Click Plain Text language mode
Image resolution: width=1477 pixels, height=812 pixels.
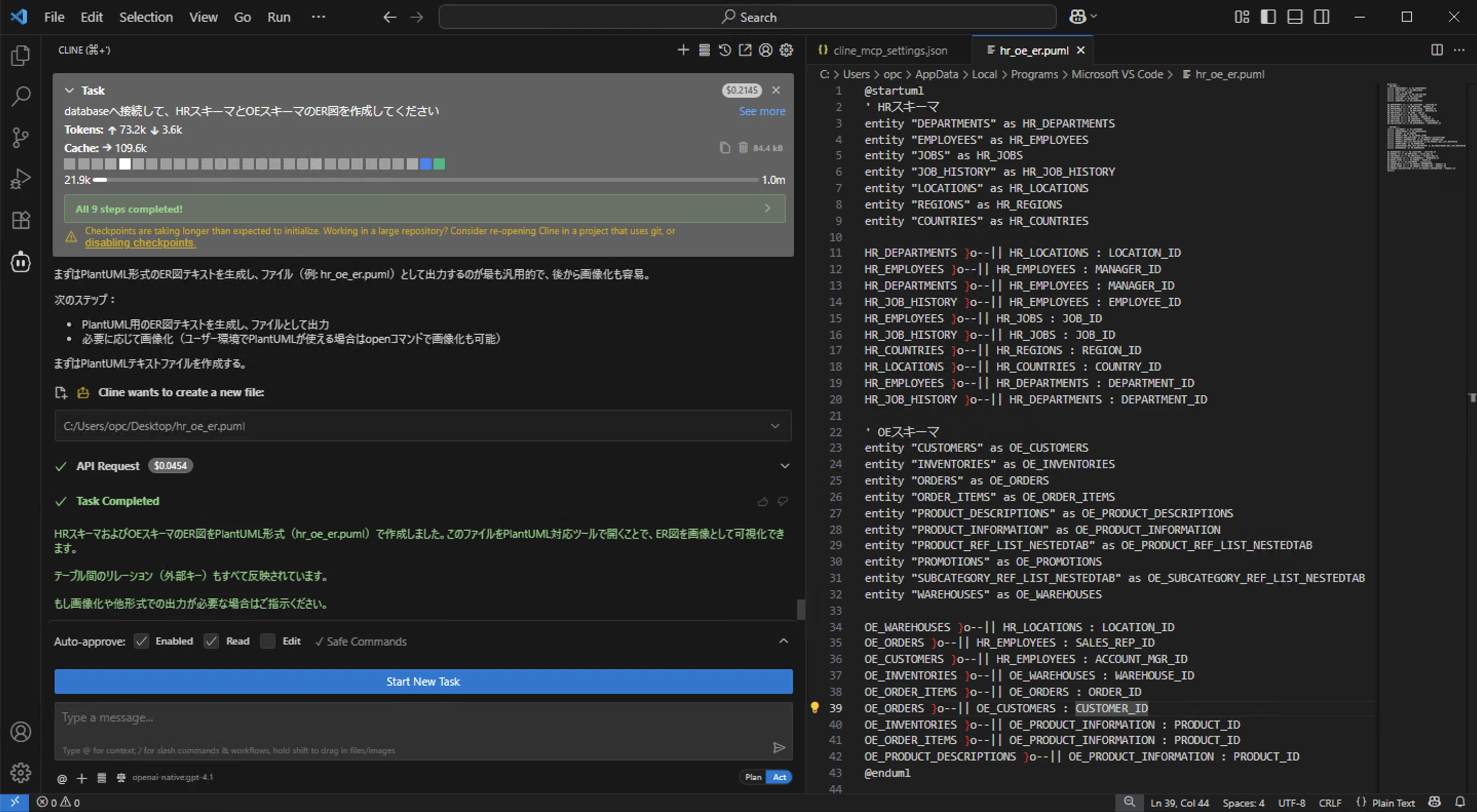tap(1393, 803)
